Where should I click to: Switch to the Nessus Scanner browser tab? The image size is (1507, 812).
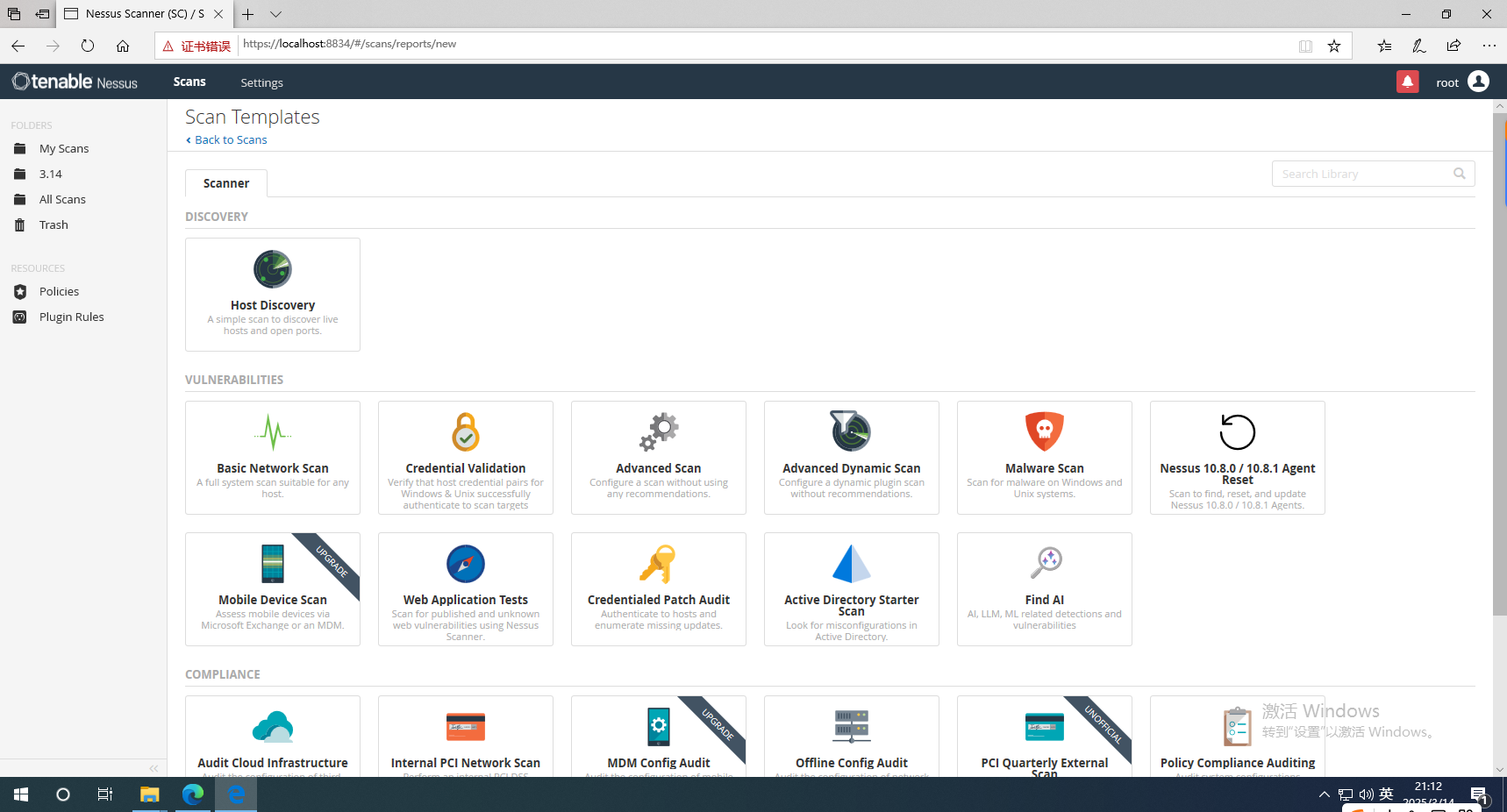click(145, 14)
